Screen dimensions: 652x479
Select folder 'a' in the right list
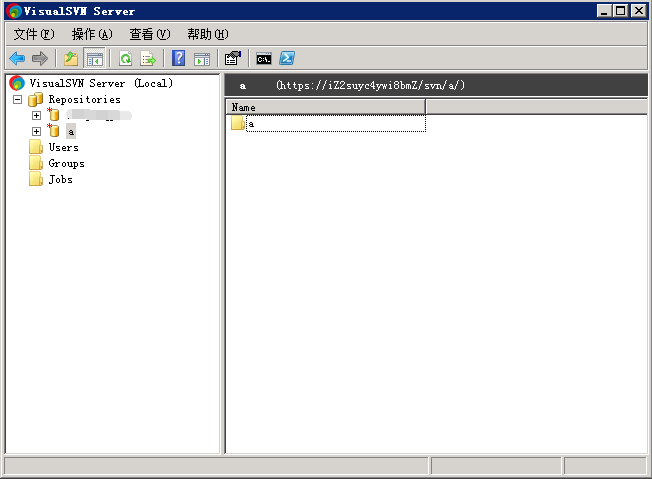click(336, 123)
